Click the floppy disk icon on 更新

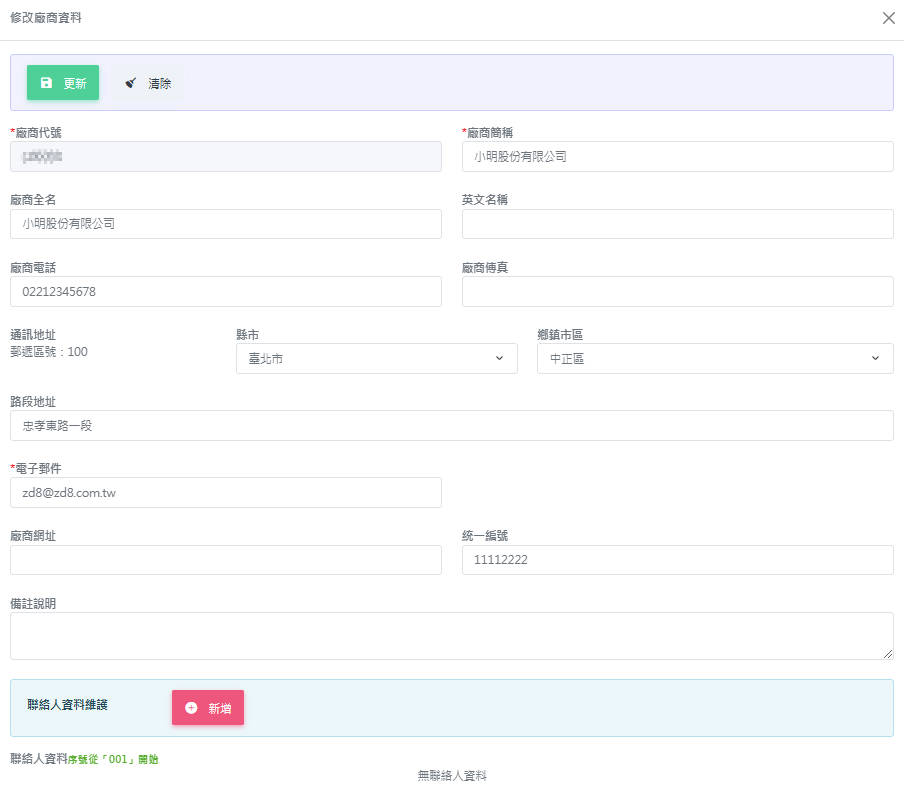coord(46,83)
